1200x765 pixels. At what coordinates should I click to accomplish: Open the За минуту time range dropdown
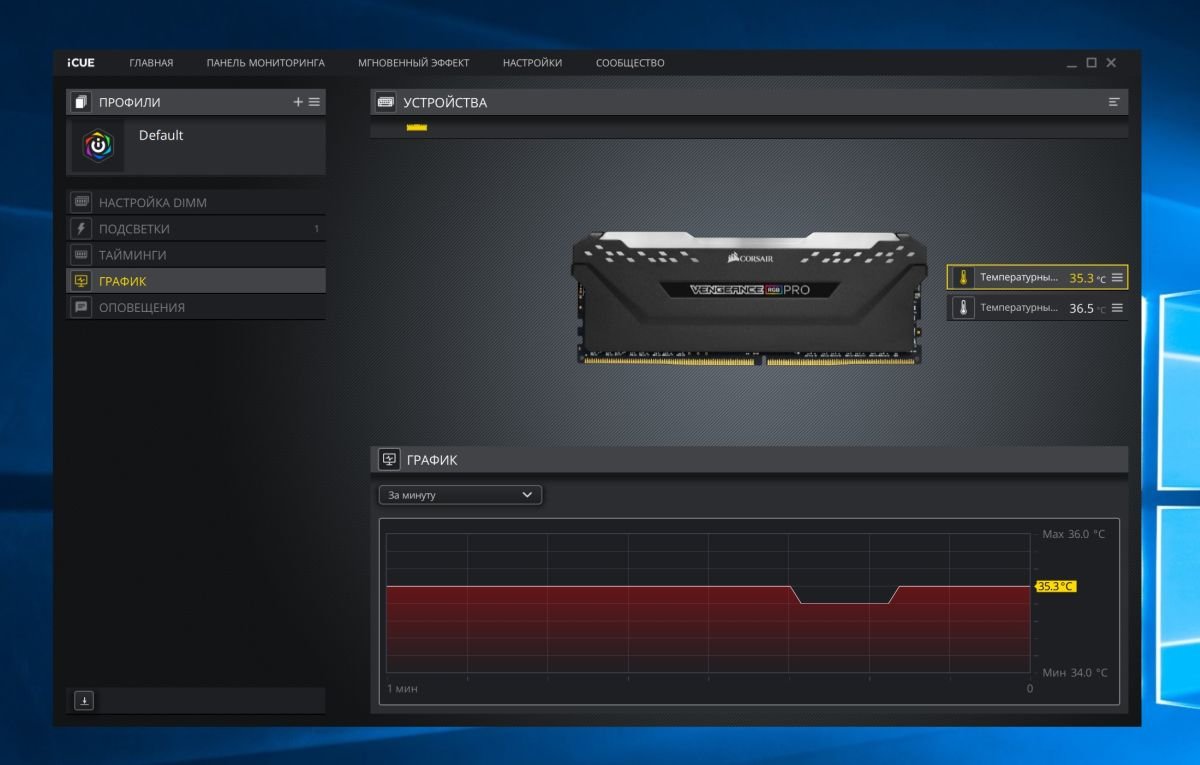(460, 495)
